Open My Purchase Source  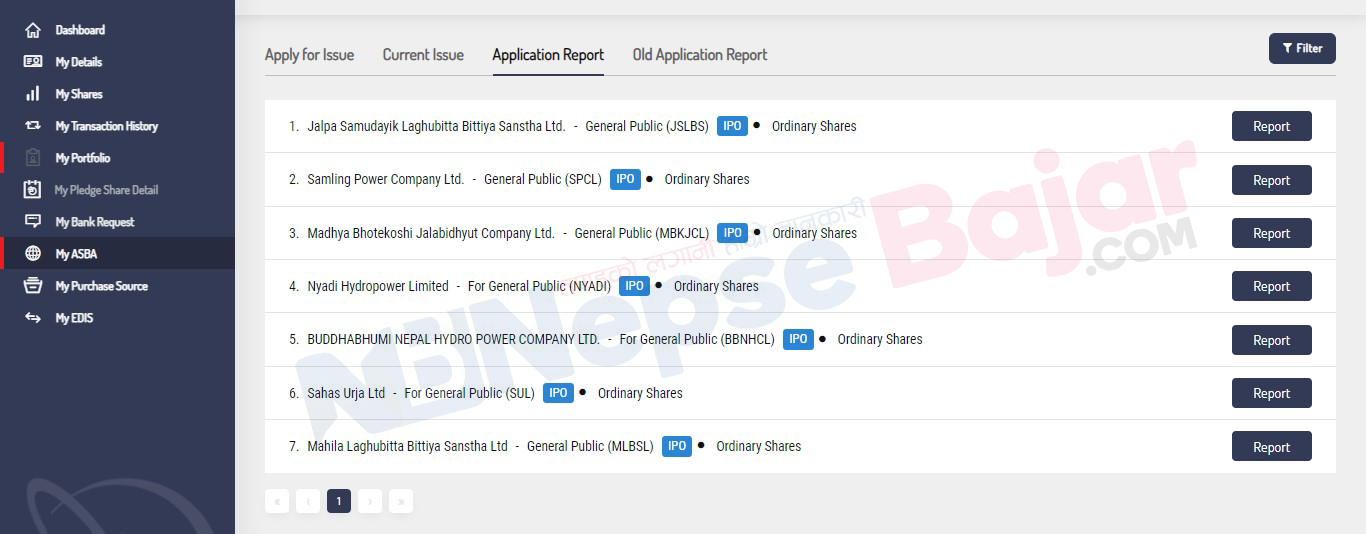point(117,286)
